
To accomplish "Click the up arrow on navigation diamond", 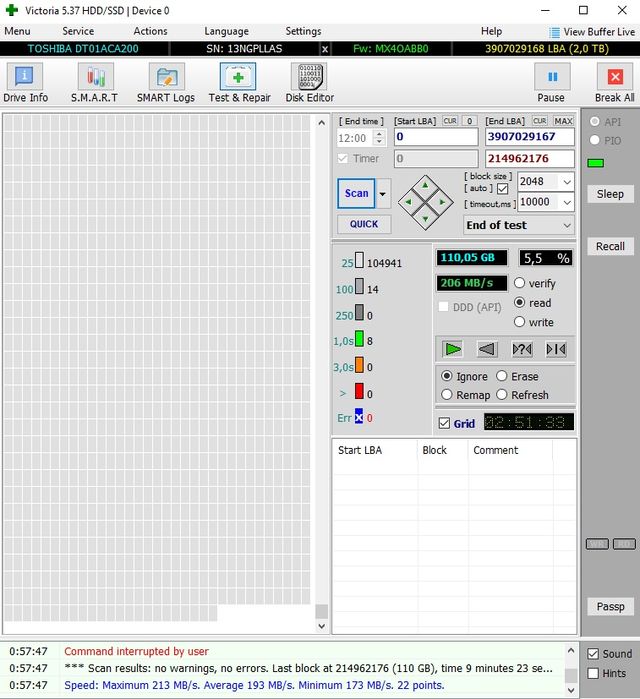I will pos(425,185).
